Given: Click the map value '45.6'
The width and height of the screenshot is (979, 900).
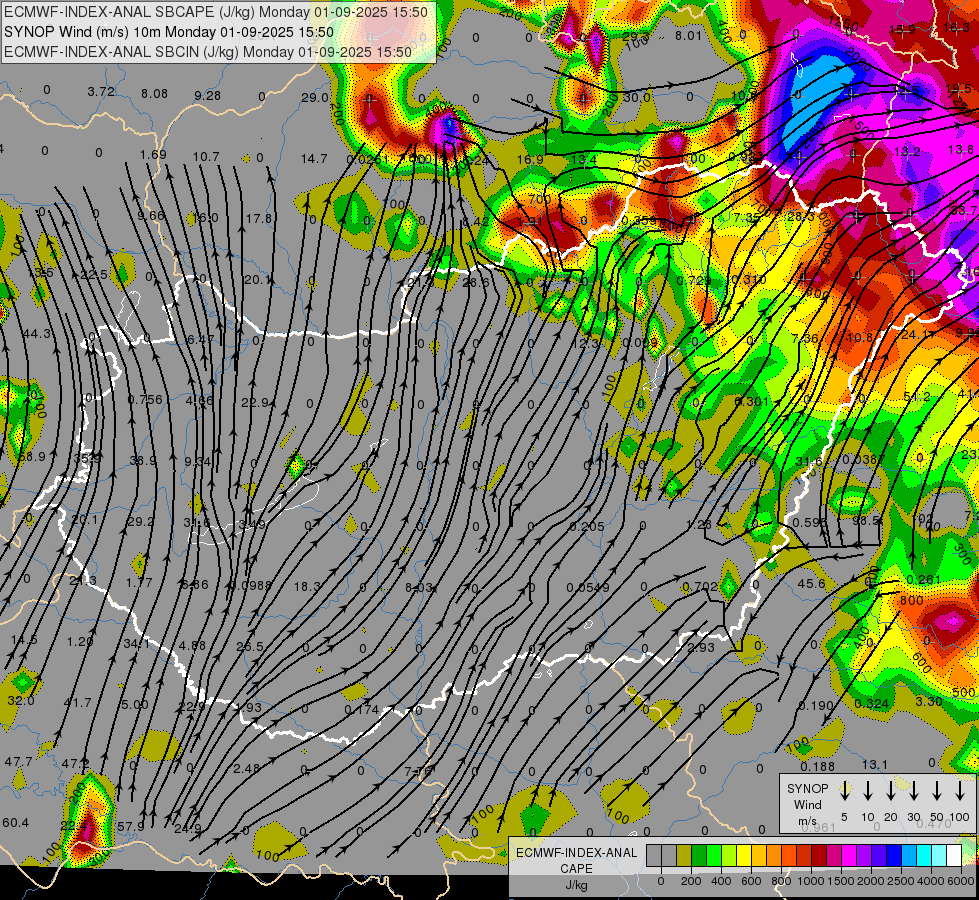Looking at the screenshot, I should (x=812, y=583).
